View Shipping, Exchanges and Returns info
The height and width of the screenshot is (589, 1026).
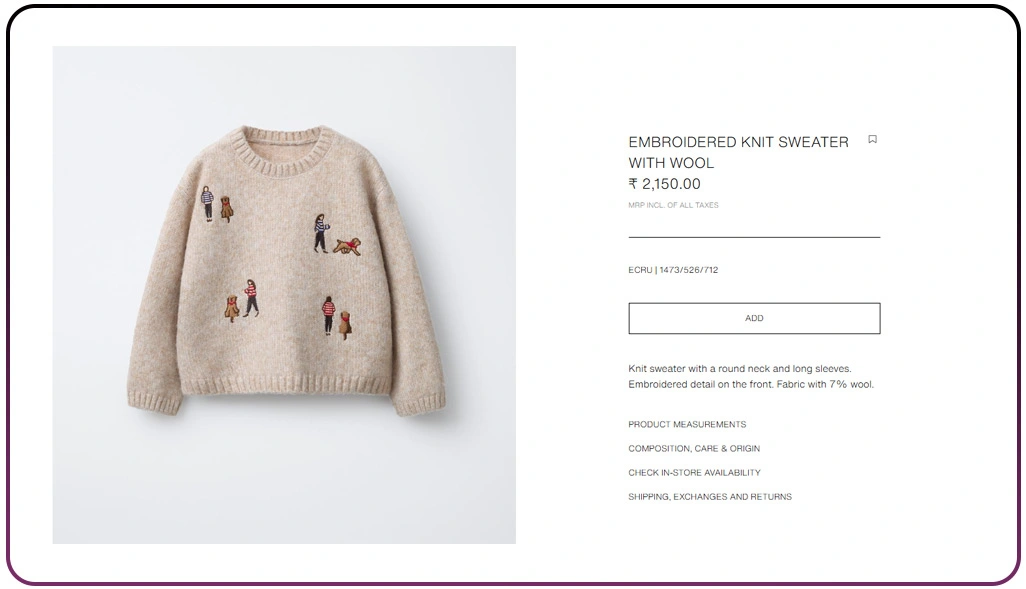[x=710, y=497]
